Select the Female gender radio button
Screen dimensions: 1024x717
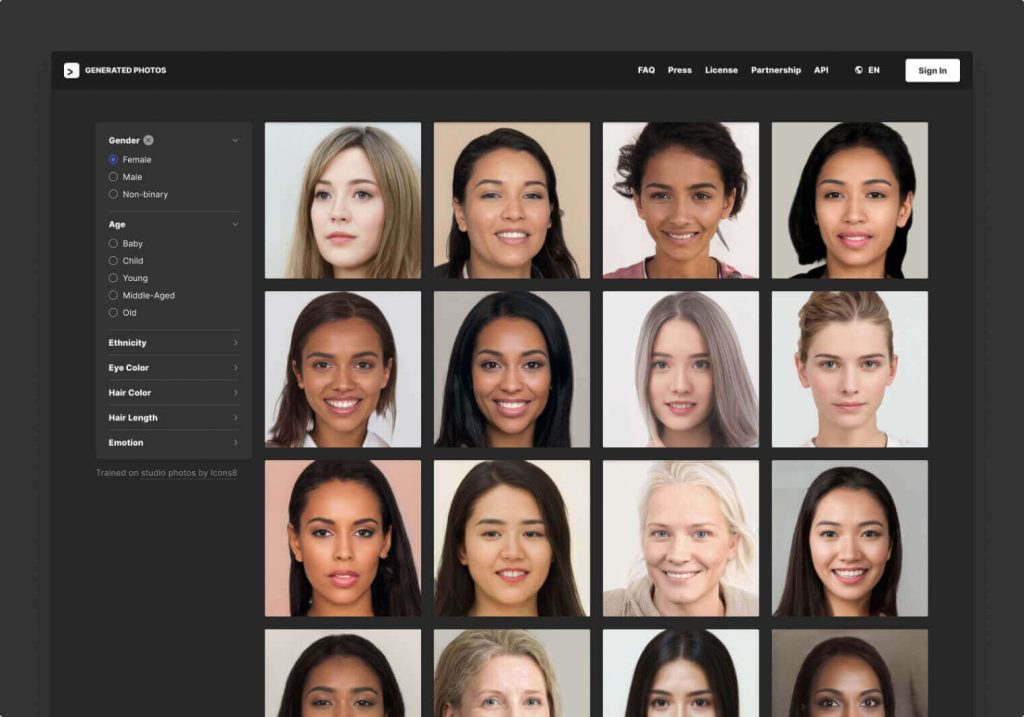113,159
